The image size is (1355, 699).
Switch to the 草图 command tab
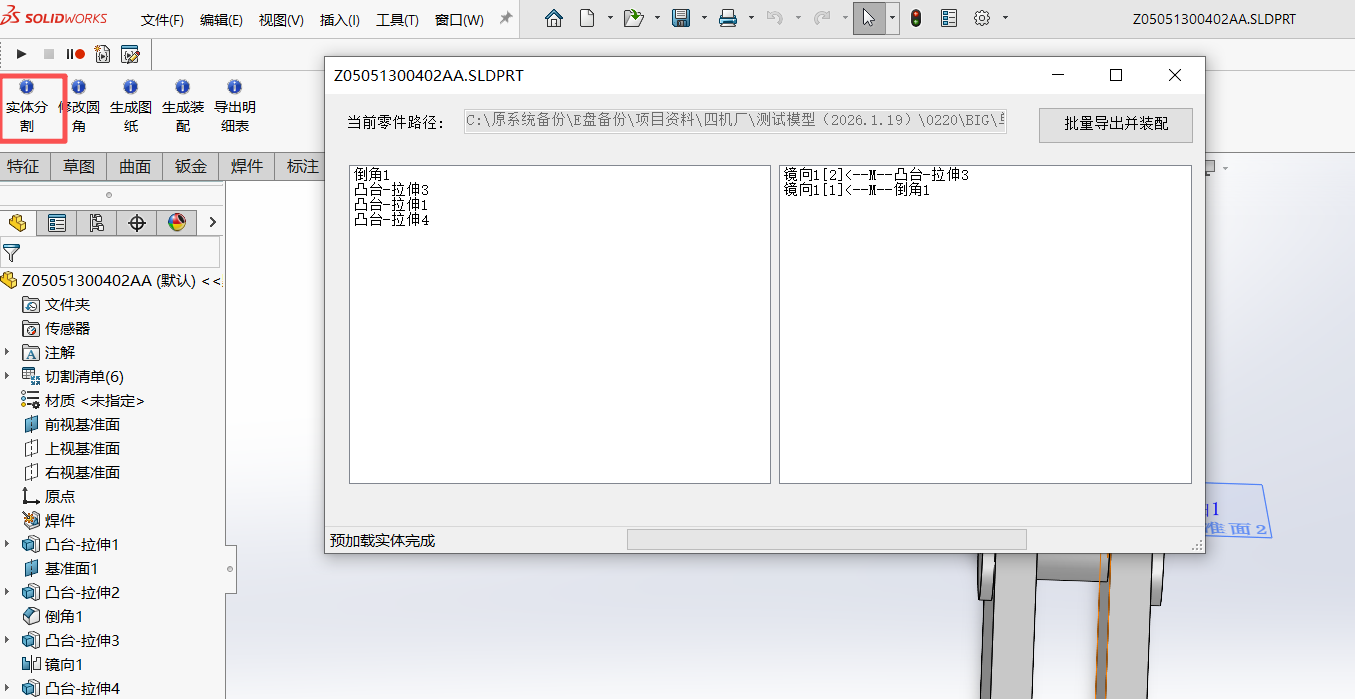(79, 166)
